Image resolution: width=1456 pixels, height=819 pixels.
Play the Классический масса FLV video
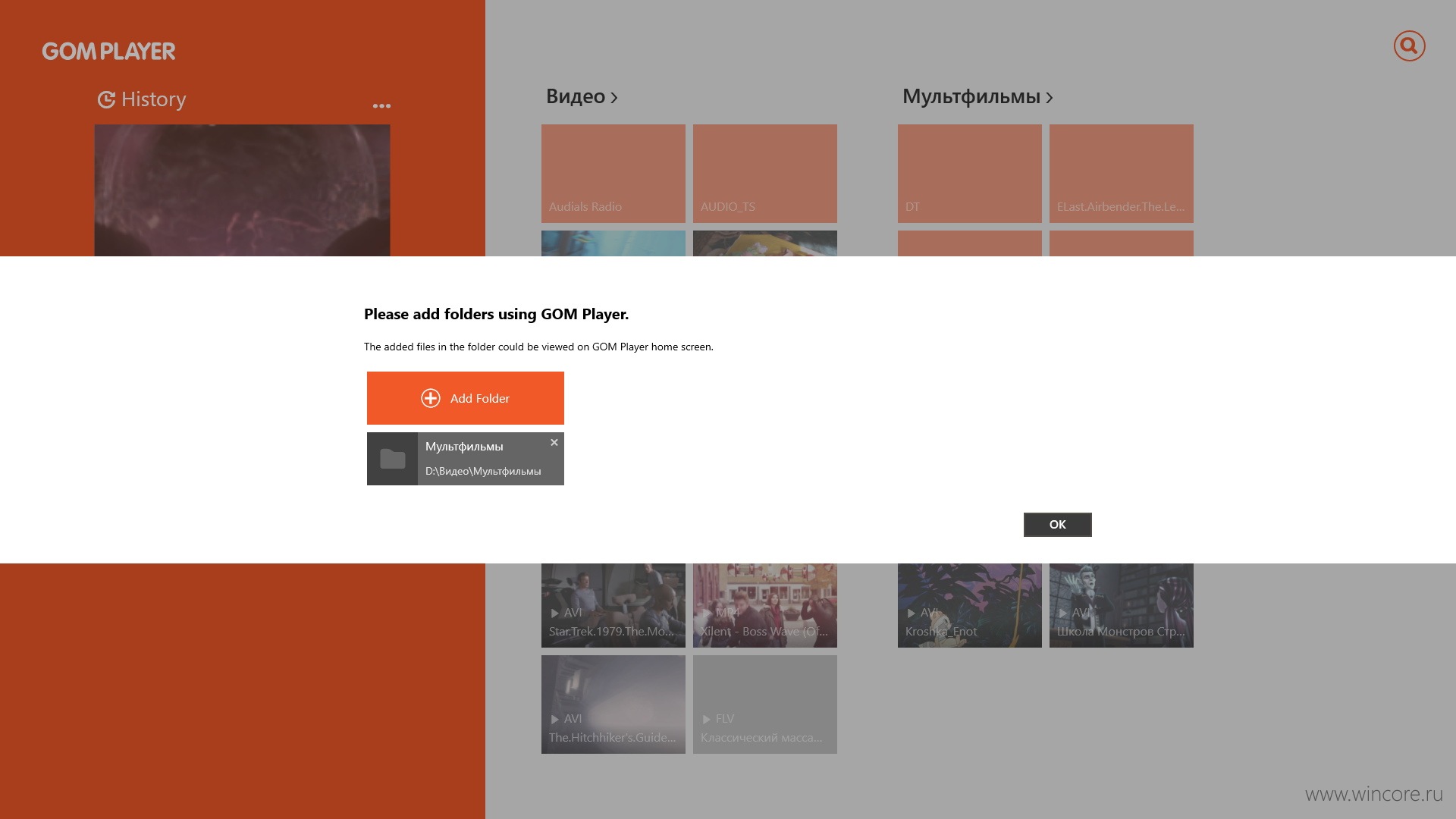tap(764, 704)
